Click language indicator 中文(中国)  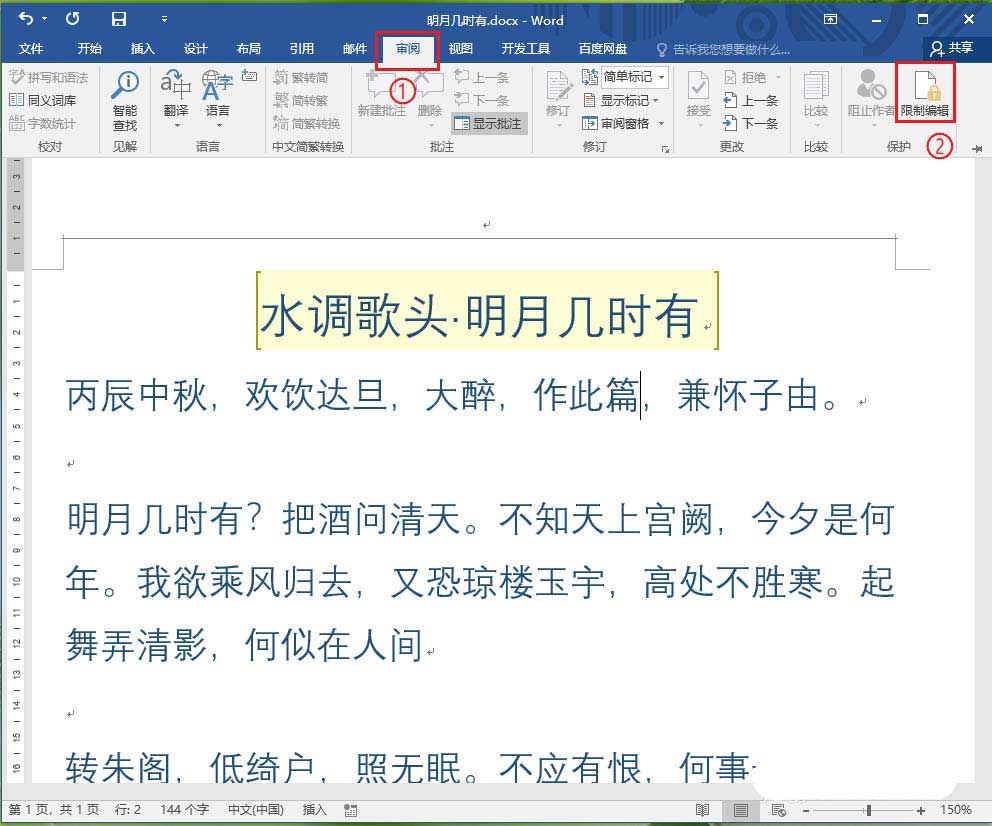(256, 810)
